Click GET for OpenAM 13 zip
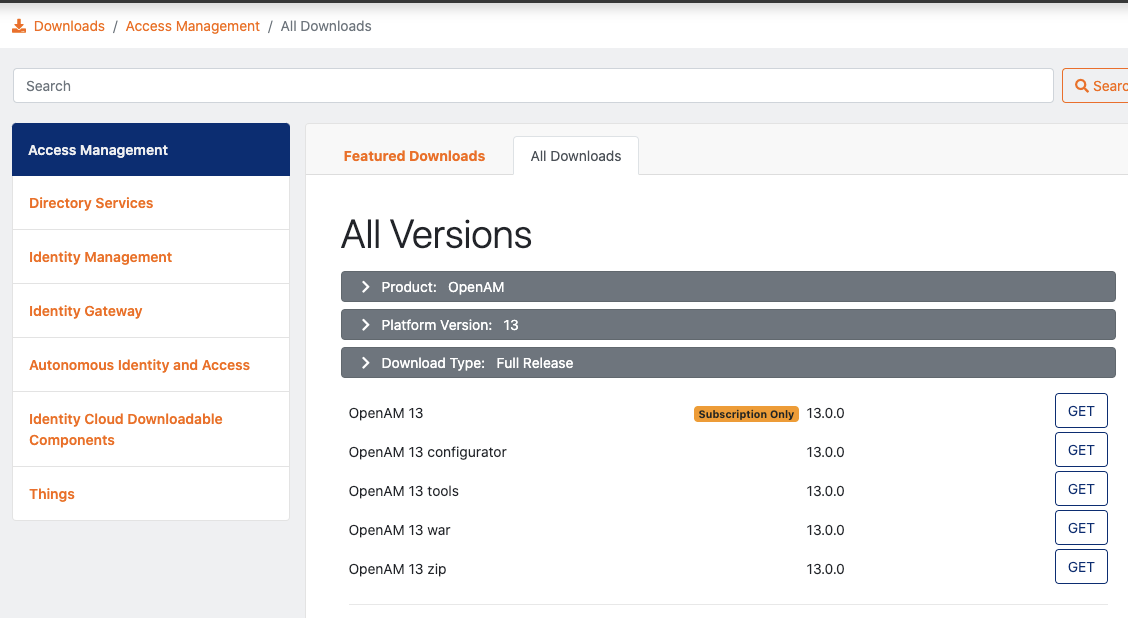Image resolution: width=1128 pixels, height=618 pixels. tap(1081, 567)
